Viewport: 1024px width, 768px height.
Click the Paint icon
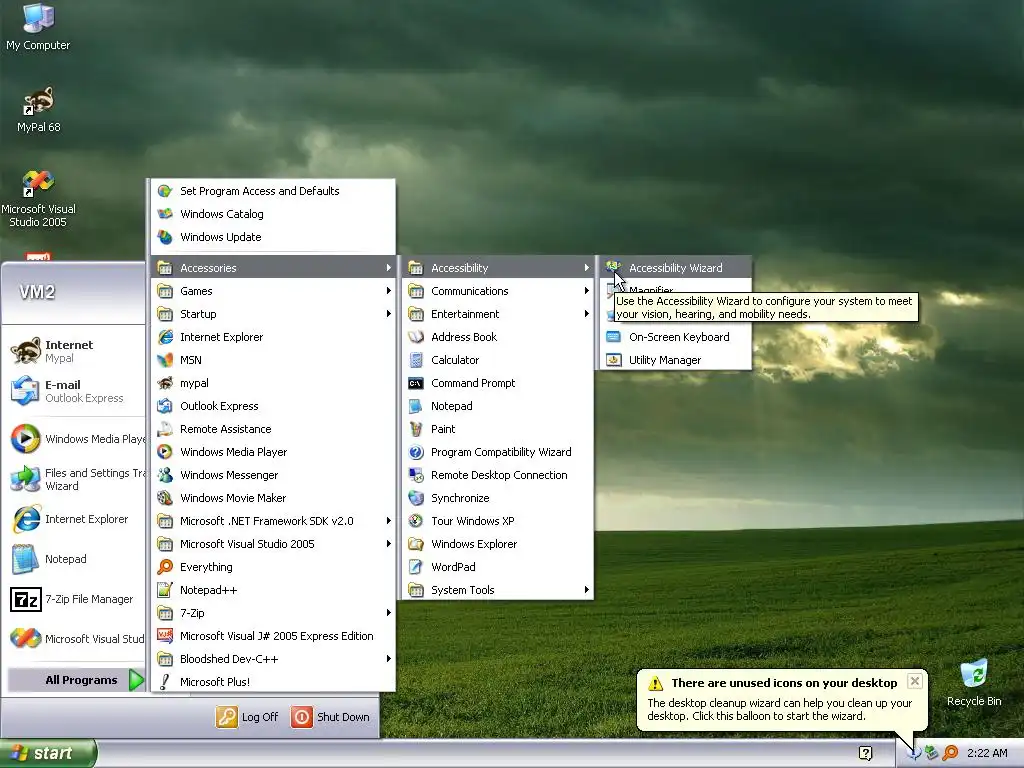(416, 429)
